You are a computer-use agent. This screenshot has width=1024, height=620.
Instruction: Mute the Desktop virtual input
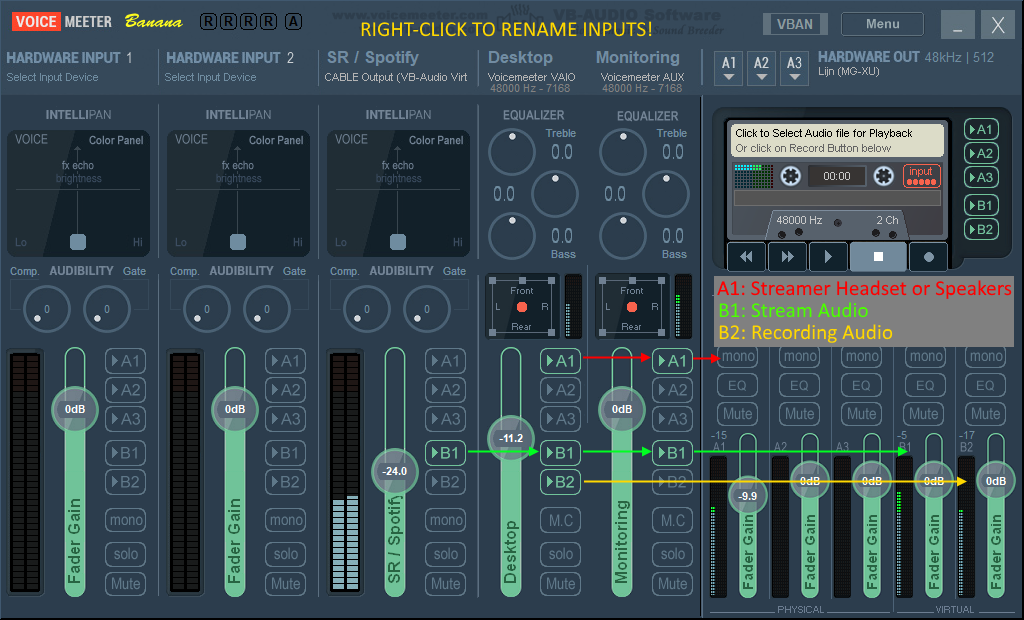pos(560,583)
